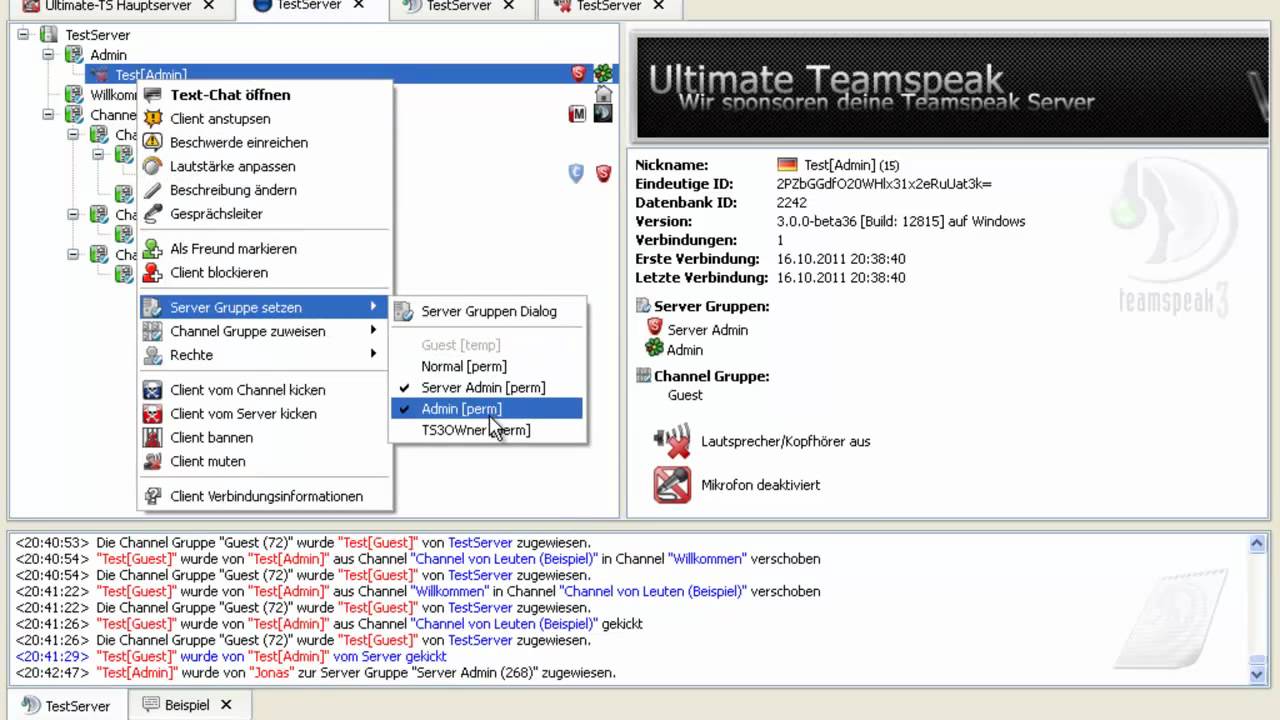Click the chat log scroll-up arrow
The width and height of the screenshot is (1280, 720).
click(1258, 544)
